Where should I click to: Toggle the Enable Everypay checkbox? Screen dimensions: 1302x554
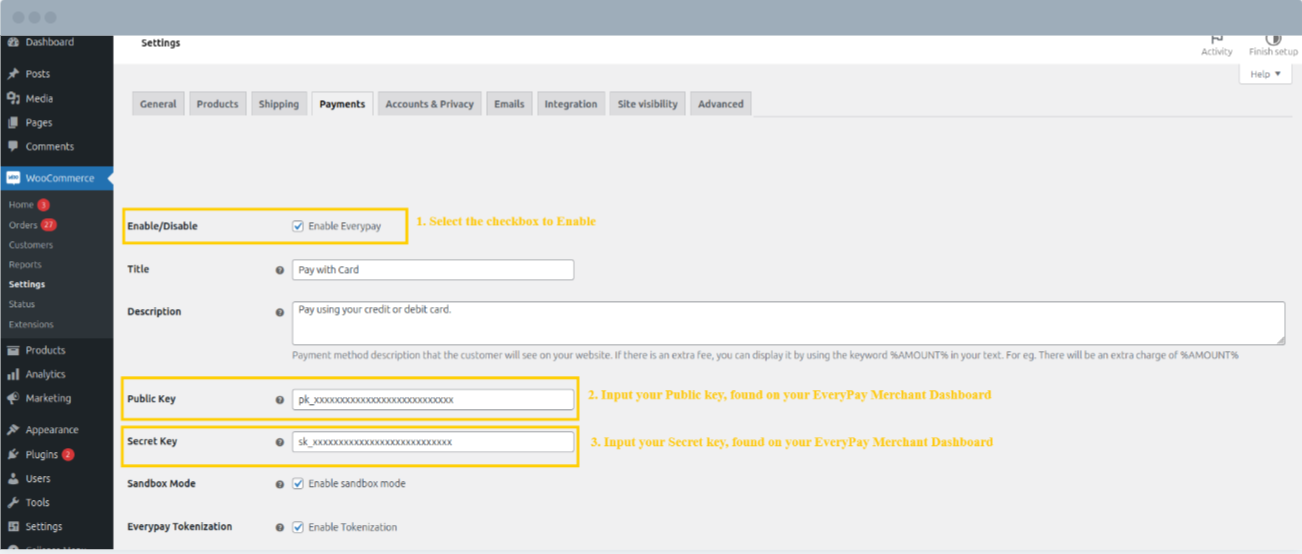coord(298,226)
